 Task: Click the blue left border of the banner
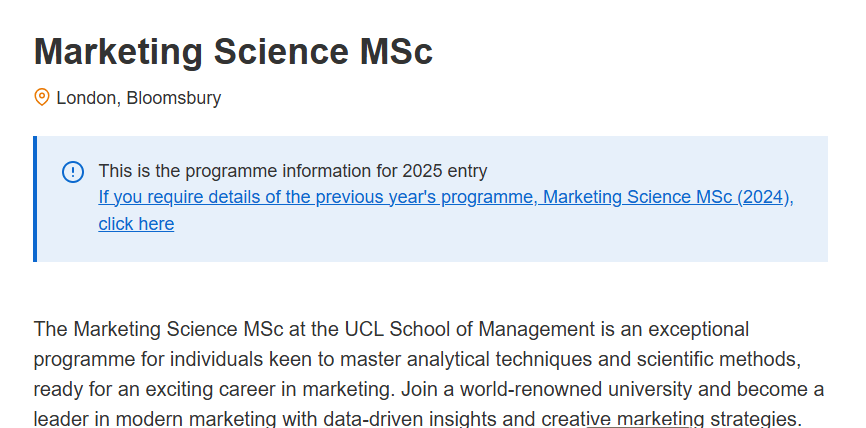tap(35, 199)
